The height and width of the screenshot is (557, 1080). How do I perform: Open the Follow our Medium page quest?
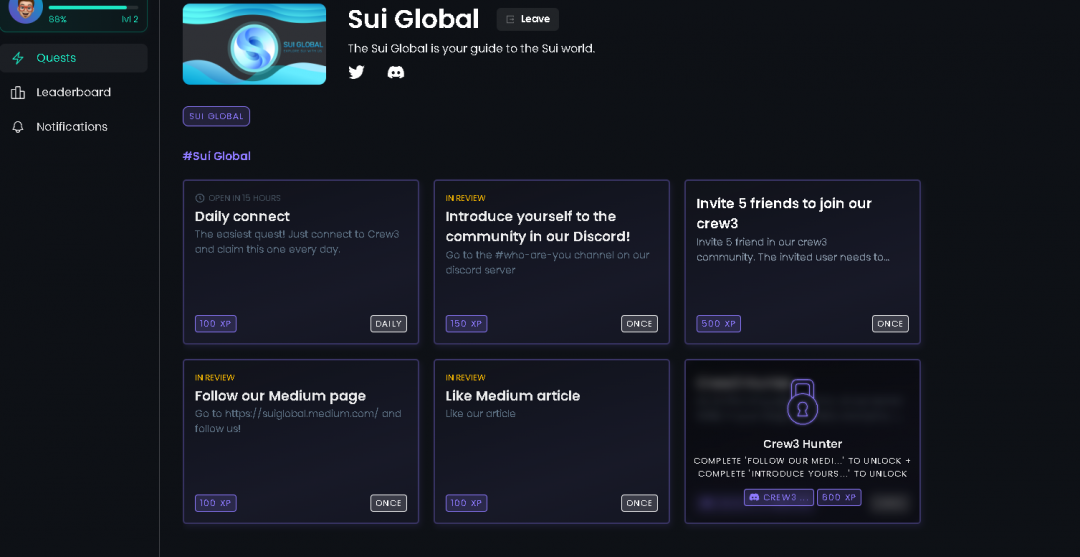click(300, 441)
